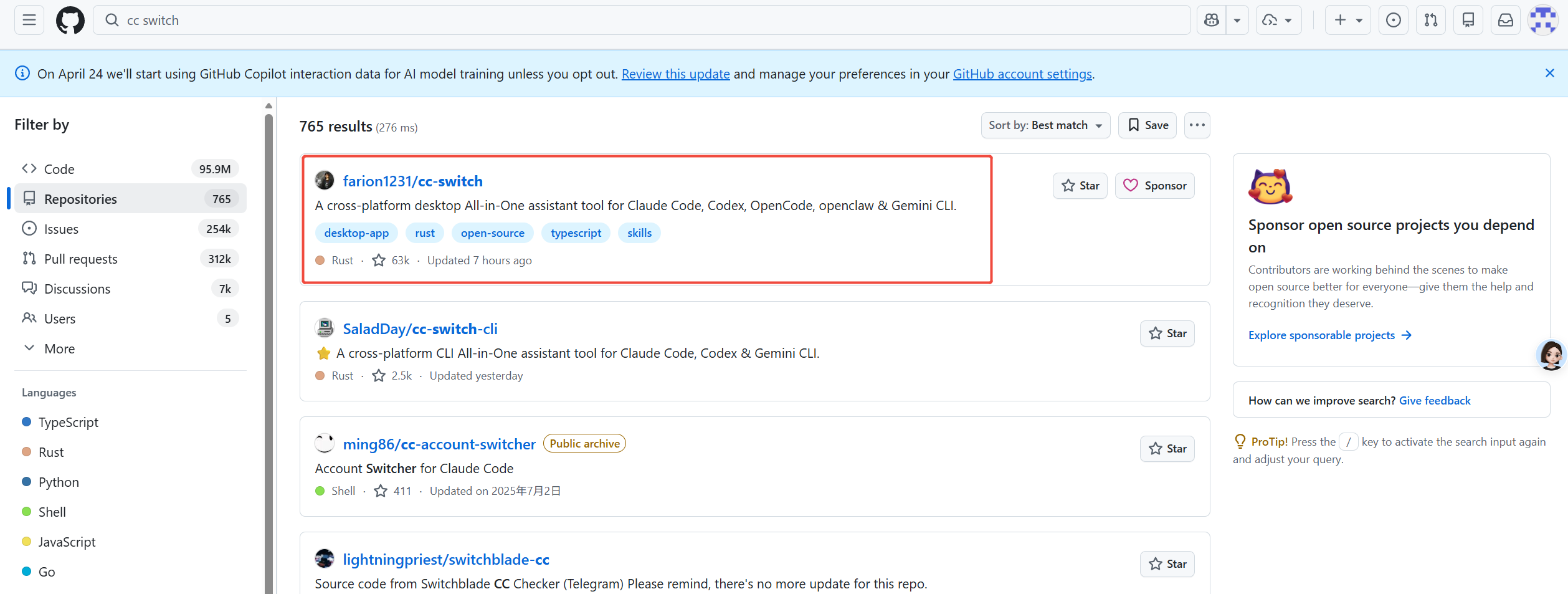Click the lightningpriest owner avatar

click(x=325, y=558)
